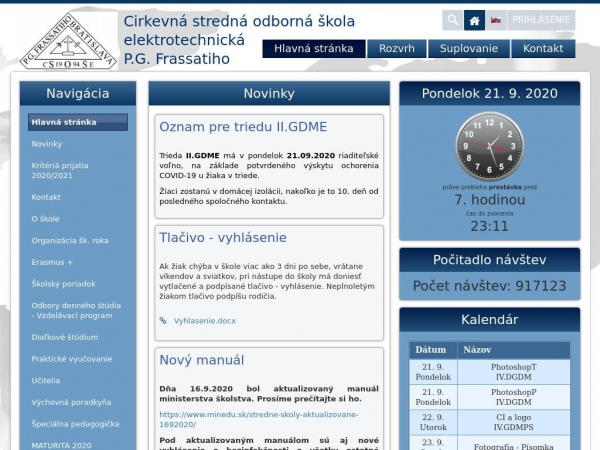Click the search magnifier icon
Image resolution: width=600 pixels, height=450 pixels.
[x=452, y=20]
